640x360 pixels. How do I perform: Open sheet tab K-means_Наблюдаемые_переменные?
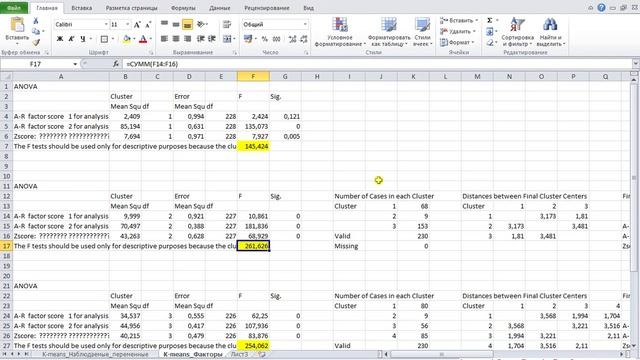(x=95, y=354)
